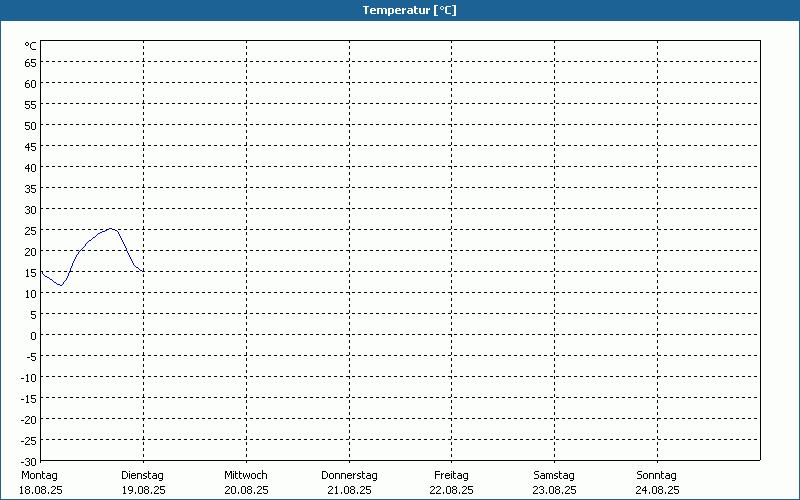
Task: Click the -30 axis label
Action: pyautogui.click(x=29, y=462)
